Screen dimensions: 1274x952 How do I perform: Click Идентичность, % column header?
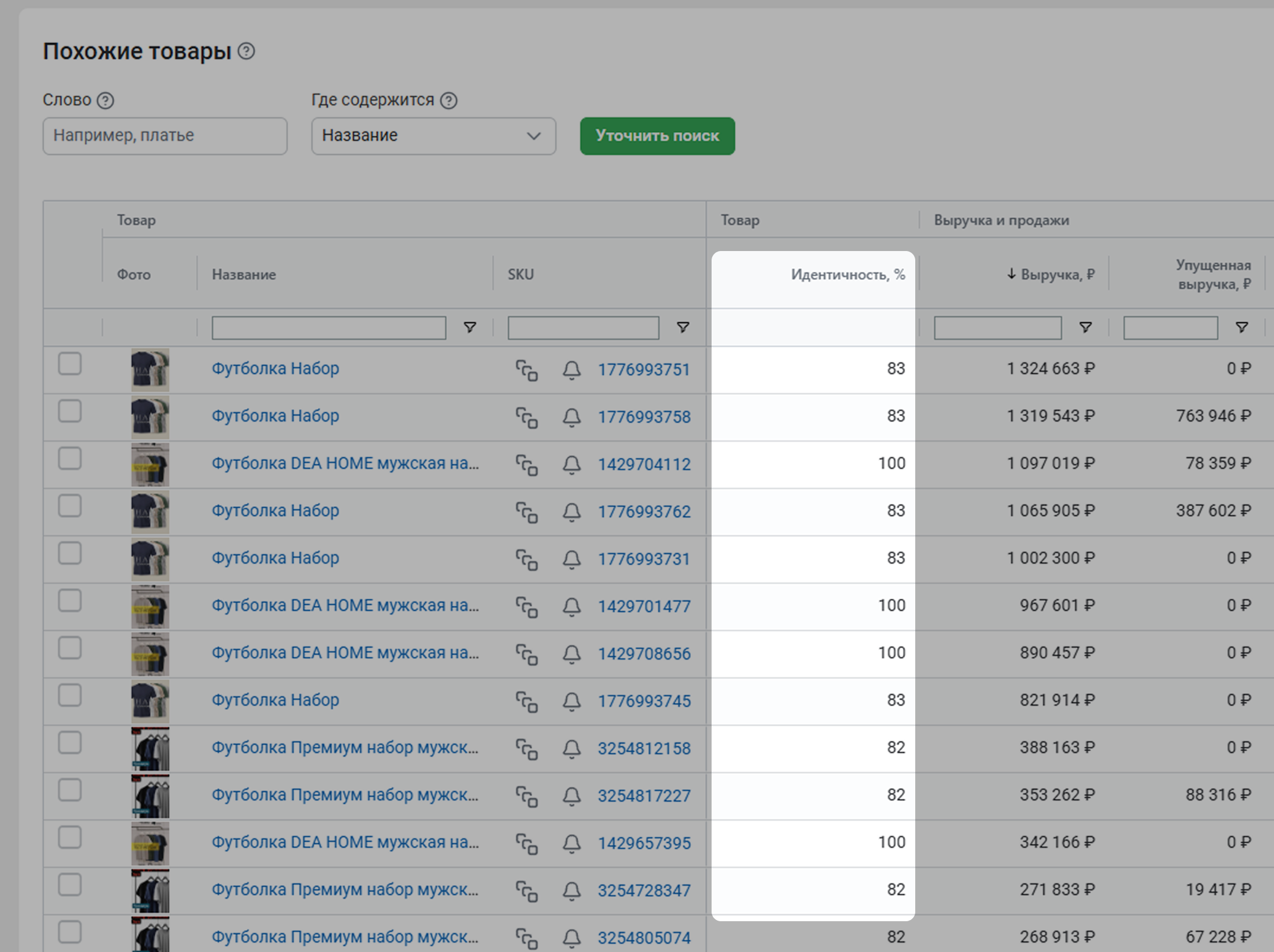click(847, 275)
